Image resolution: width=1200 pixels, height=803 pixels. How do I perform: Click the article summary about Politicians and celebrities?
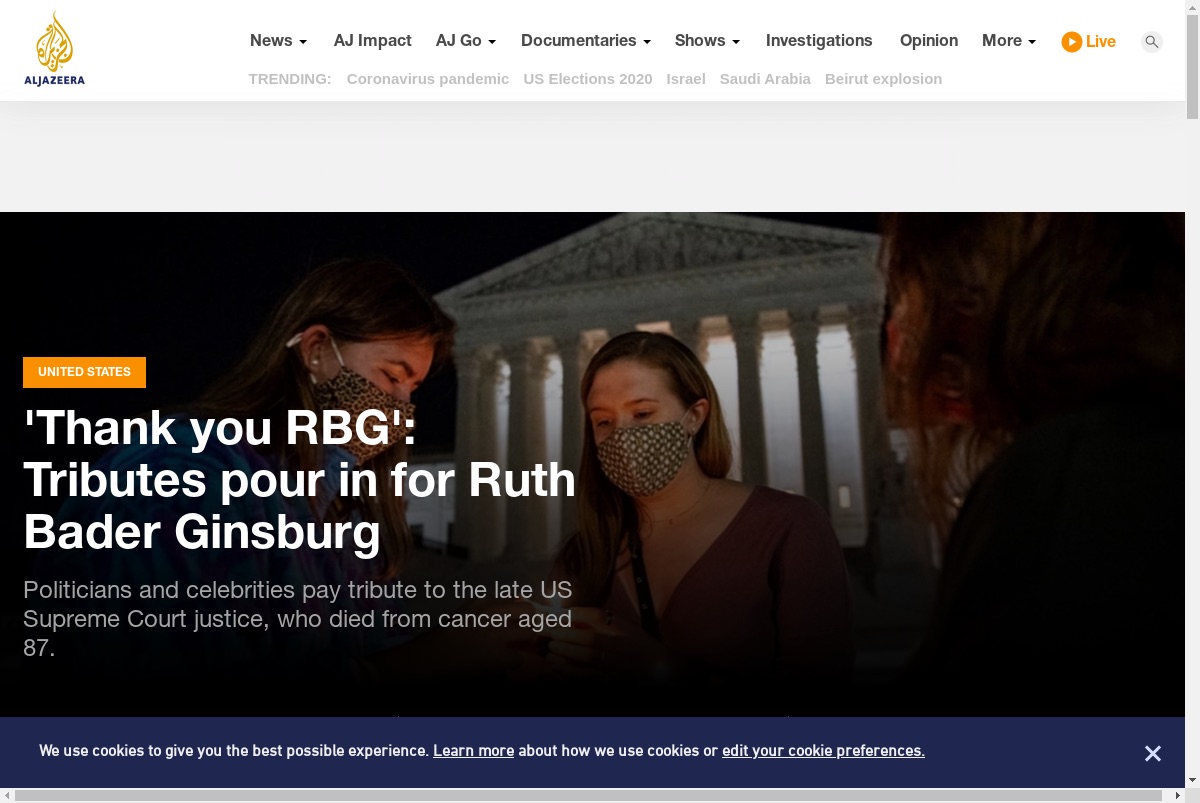298,618
